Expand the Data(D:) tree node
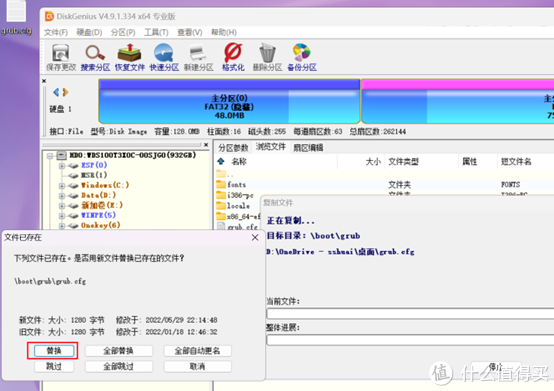The image size is (554, 391). coord(62,195)
